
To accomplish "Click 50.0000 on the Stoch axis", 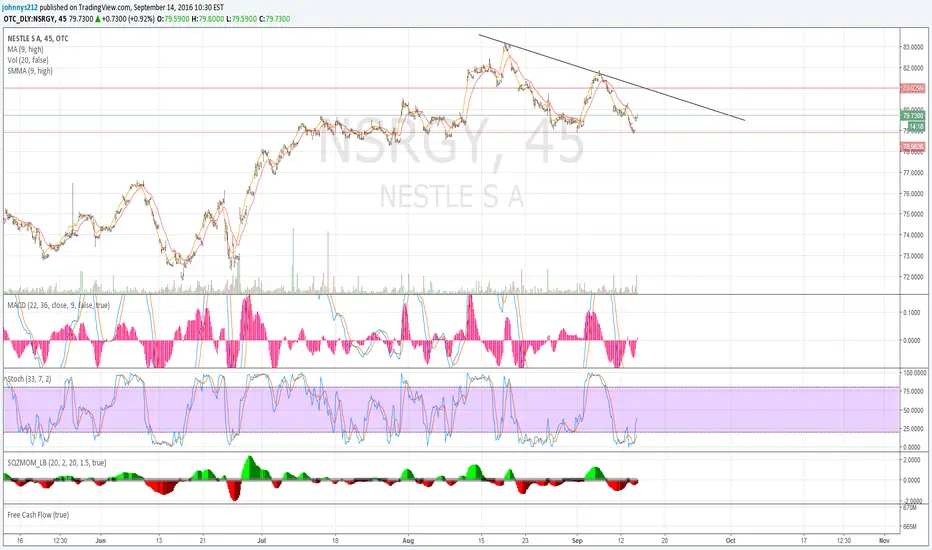I will coord(914,410).
